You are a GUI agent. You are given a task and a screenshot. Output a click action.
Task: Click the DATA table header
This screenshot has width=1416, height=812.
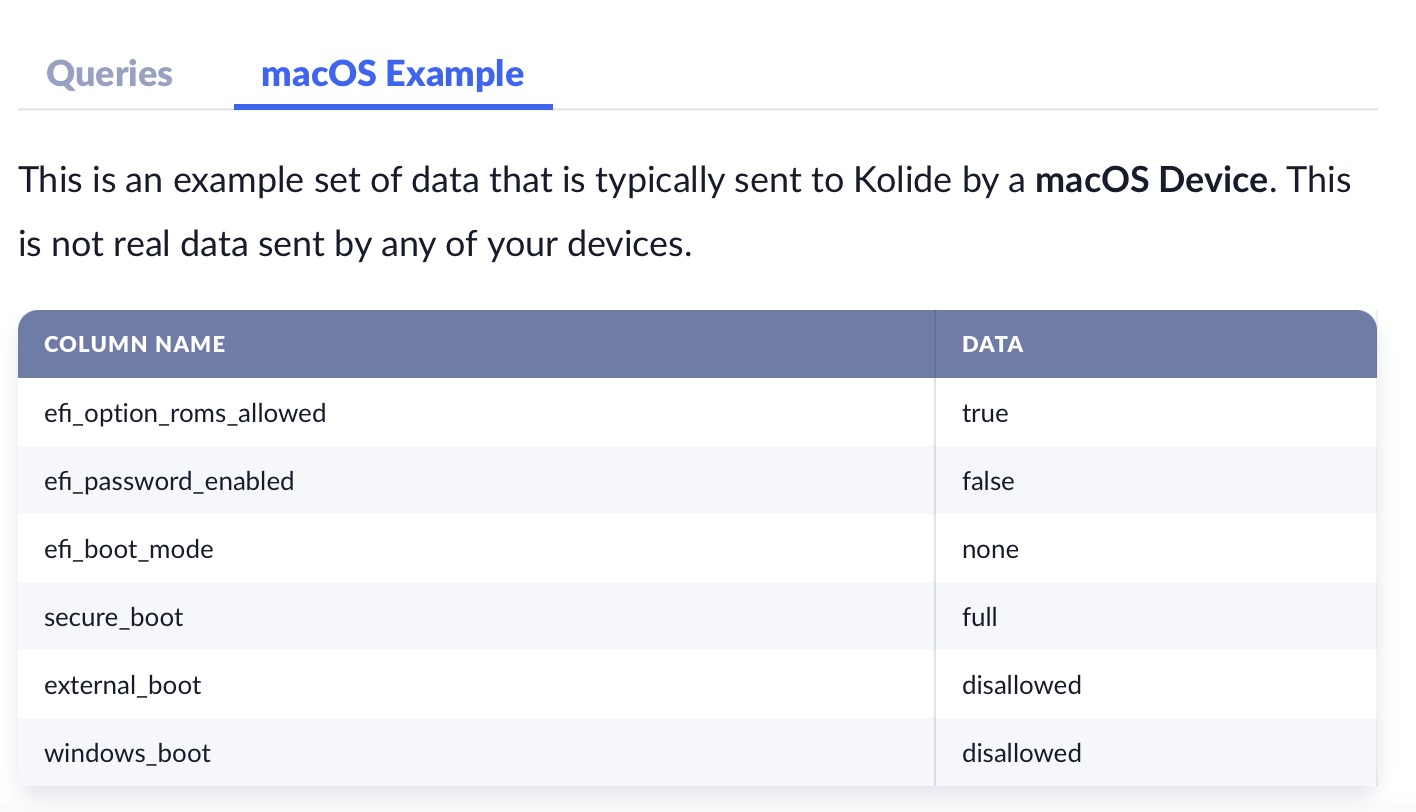(x=992, y=345)
